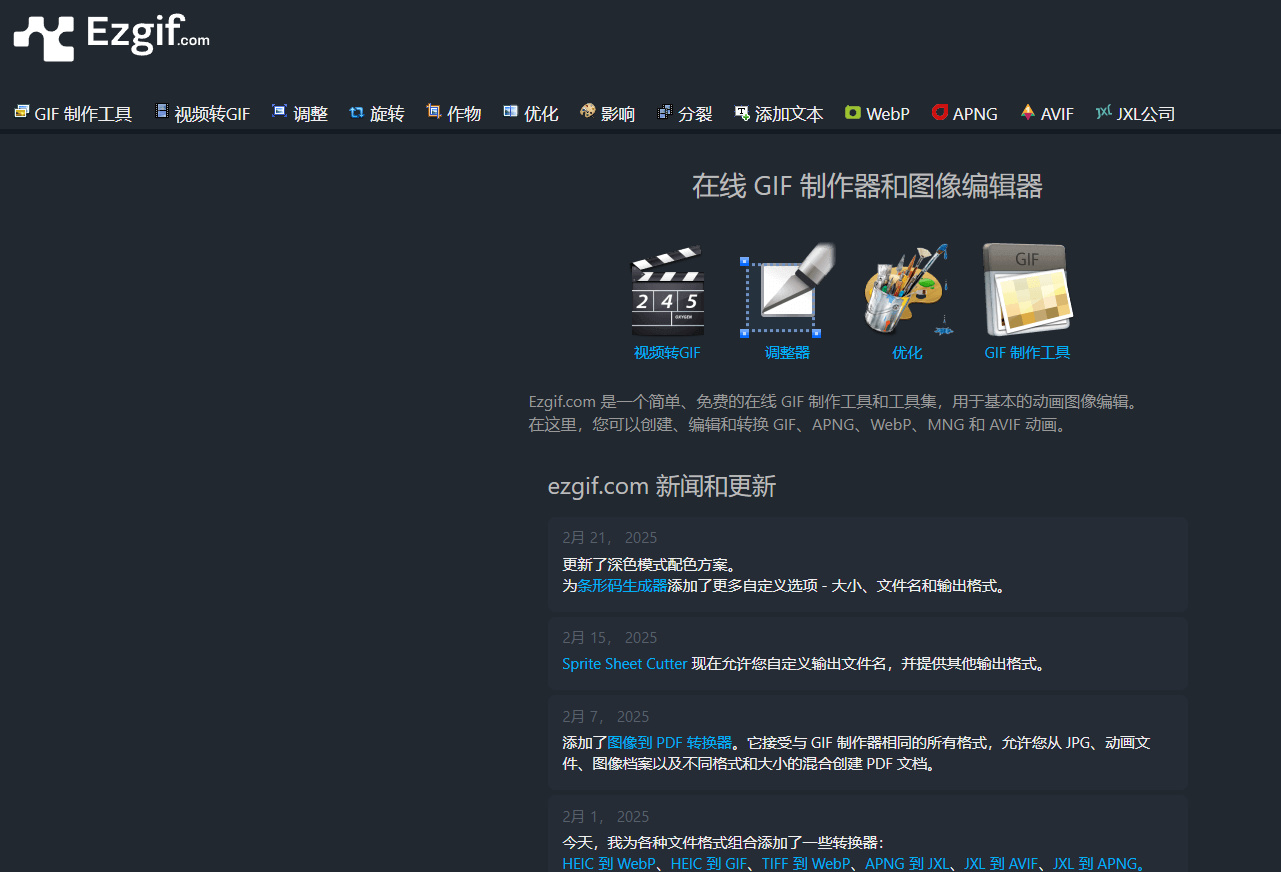Click the large resizer icon with the pen
The image size is (1281, 872).
tap(787, 290)
